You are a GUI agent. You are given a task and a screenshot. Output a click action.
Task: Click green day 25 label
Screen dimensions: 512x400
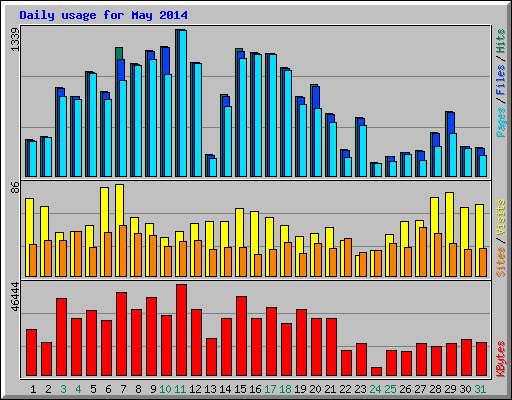390,389
